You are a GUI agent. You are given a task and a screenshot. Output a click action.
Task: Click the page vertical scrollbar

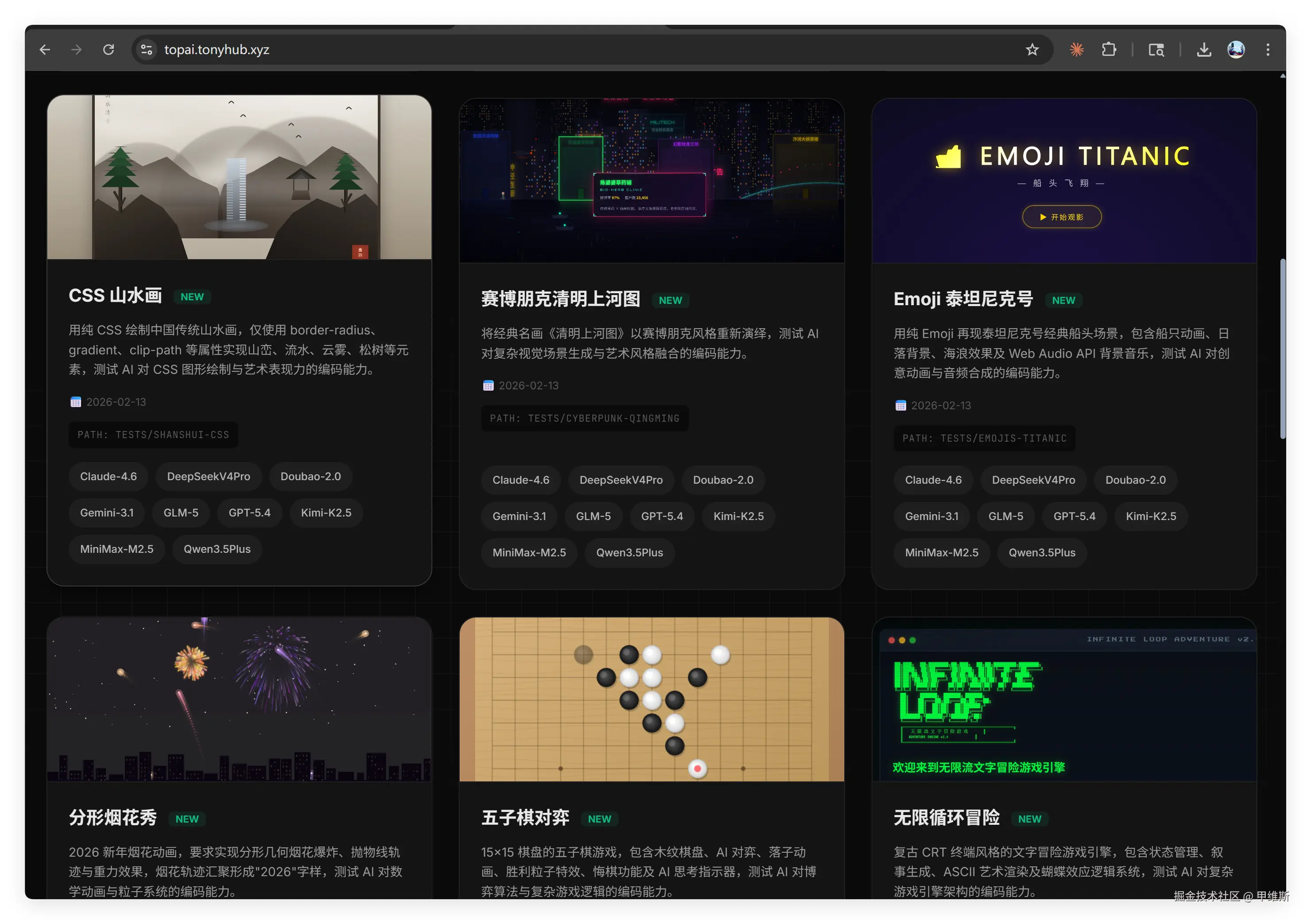click(x=1283, y=348)
